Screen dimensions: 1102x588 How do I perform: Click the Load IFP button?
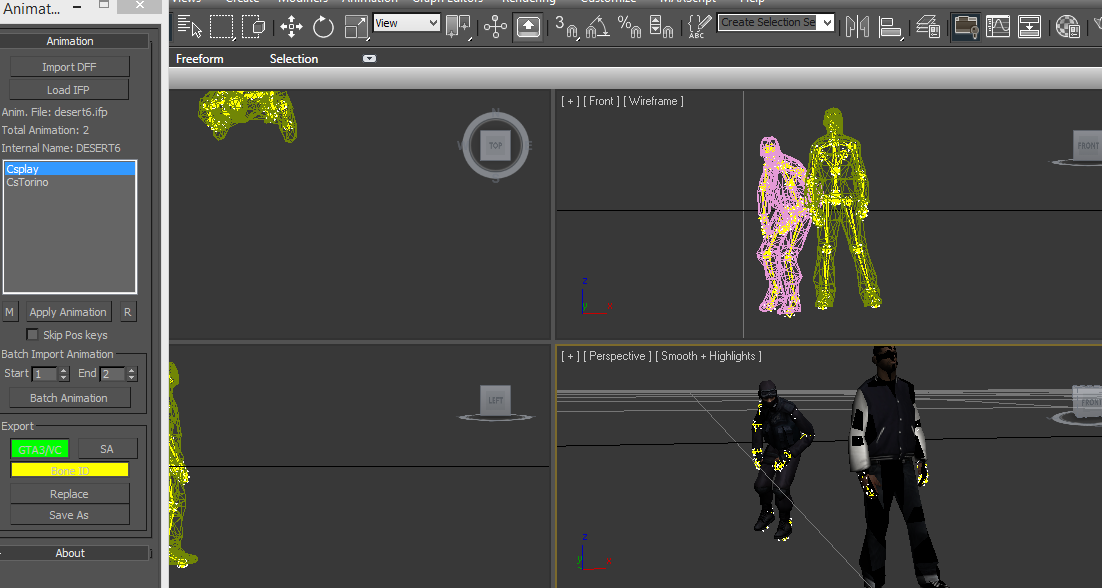click(x=68, y=89)
